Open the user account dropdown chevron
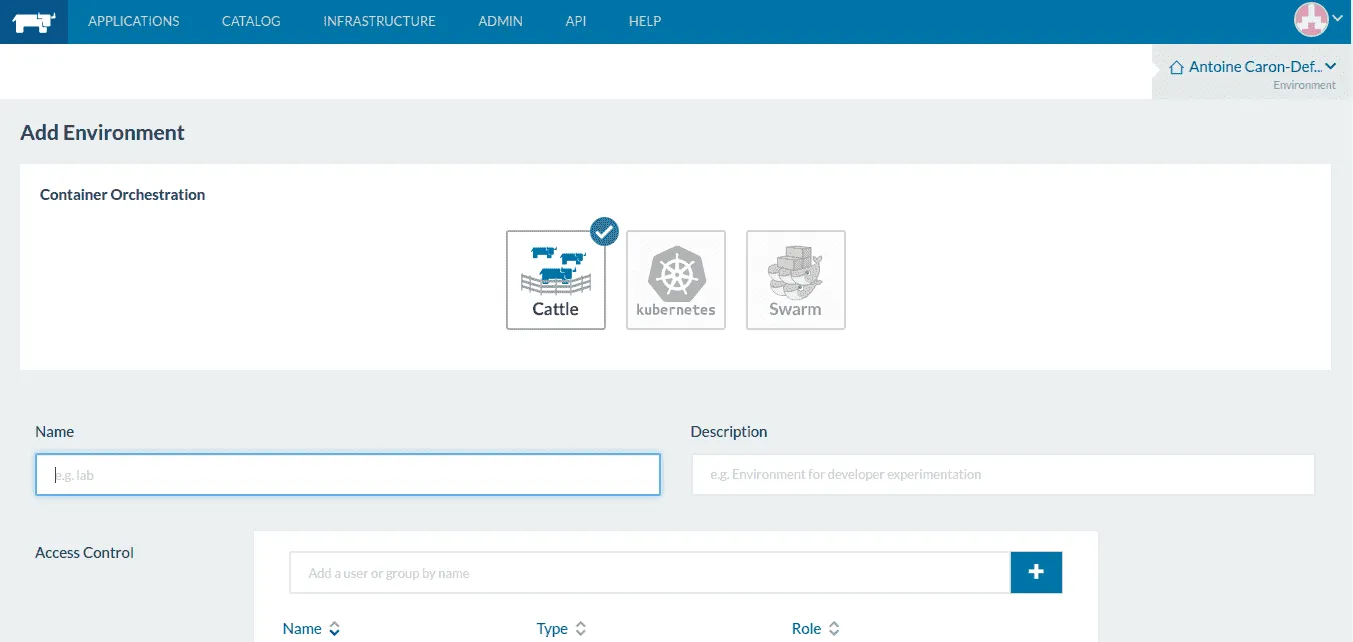This screenshot has width=1353, height=642. (1337, 19)
